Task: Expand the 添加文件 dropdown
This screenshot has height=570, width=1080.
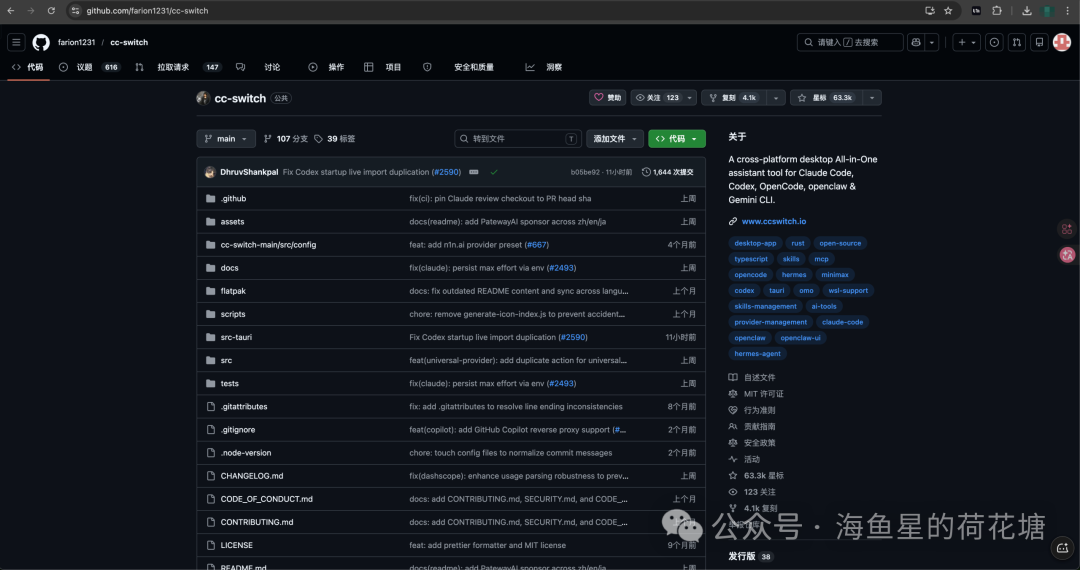Action: 615,138
